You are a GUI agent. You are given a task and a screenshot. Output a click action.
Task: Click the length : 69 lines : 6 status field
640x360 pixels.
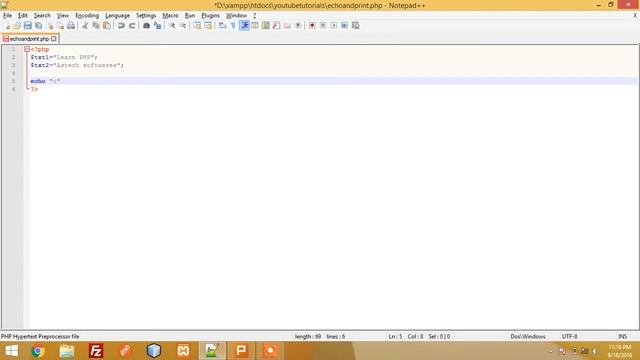tap(320, 336)
